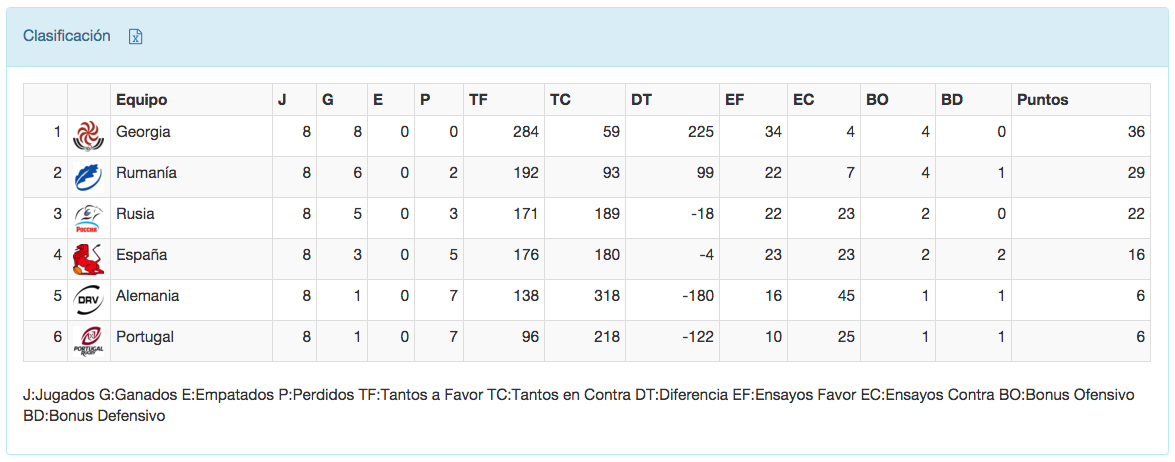Select the Georgia team name
Screen dimensions: 1175x462
143,132
